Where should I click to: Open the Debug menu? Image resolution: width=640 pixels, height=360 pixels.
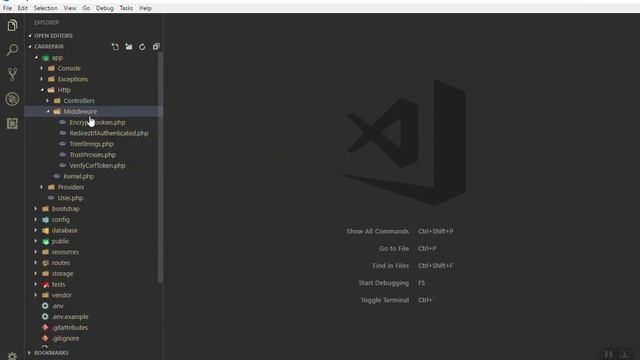[105, 8]
